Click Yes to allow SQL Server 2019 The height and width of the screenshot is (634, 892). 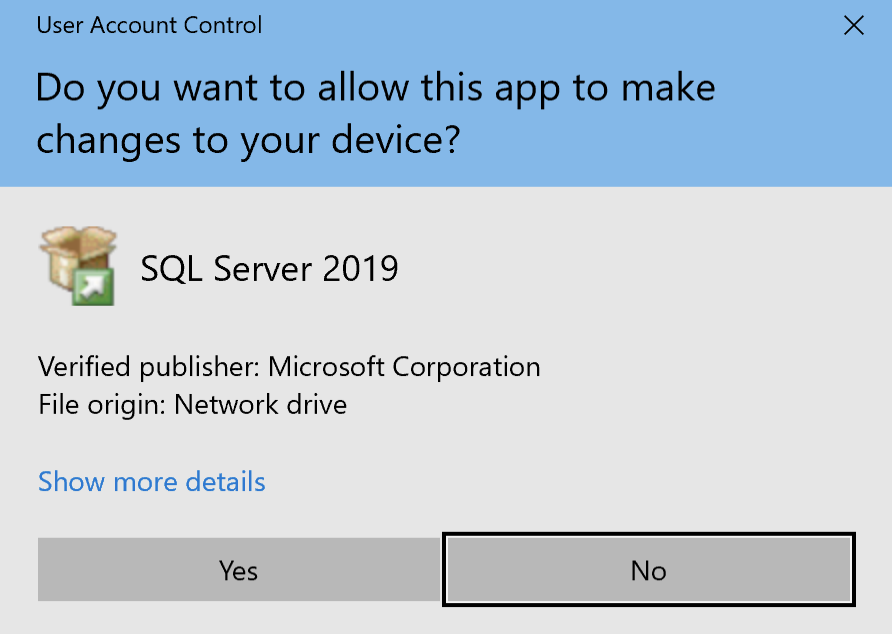click(x=239, y=570)
